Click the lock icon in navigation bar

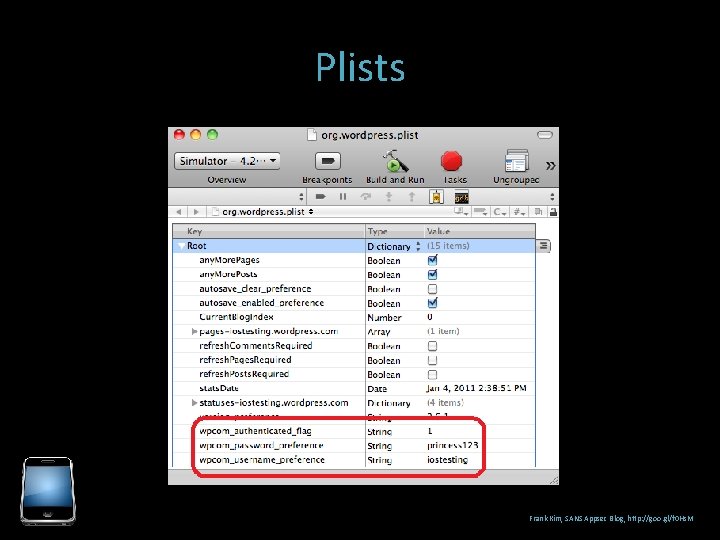coord(553,212)
